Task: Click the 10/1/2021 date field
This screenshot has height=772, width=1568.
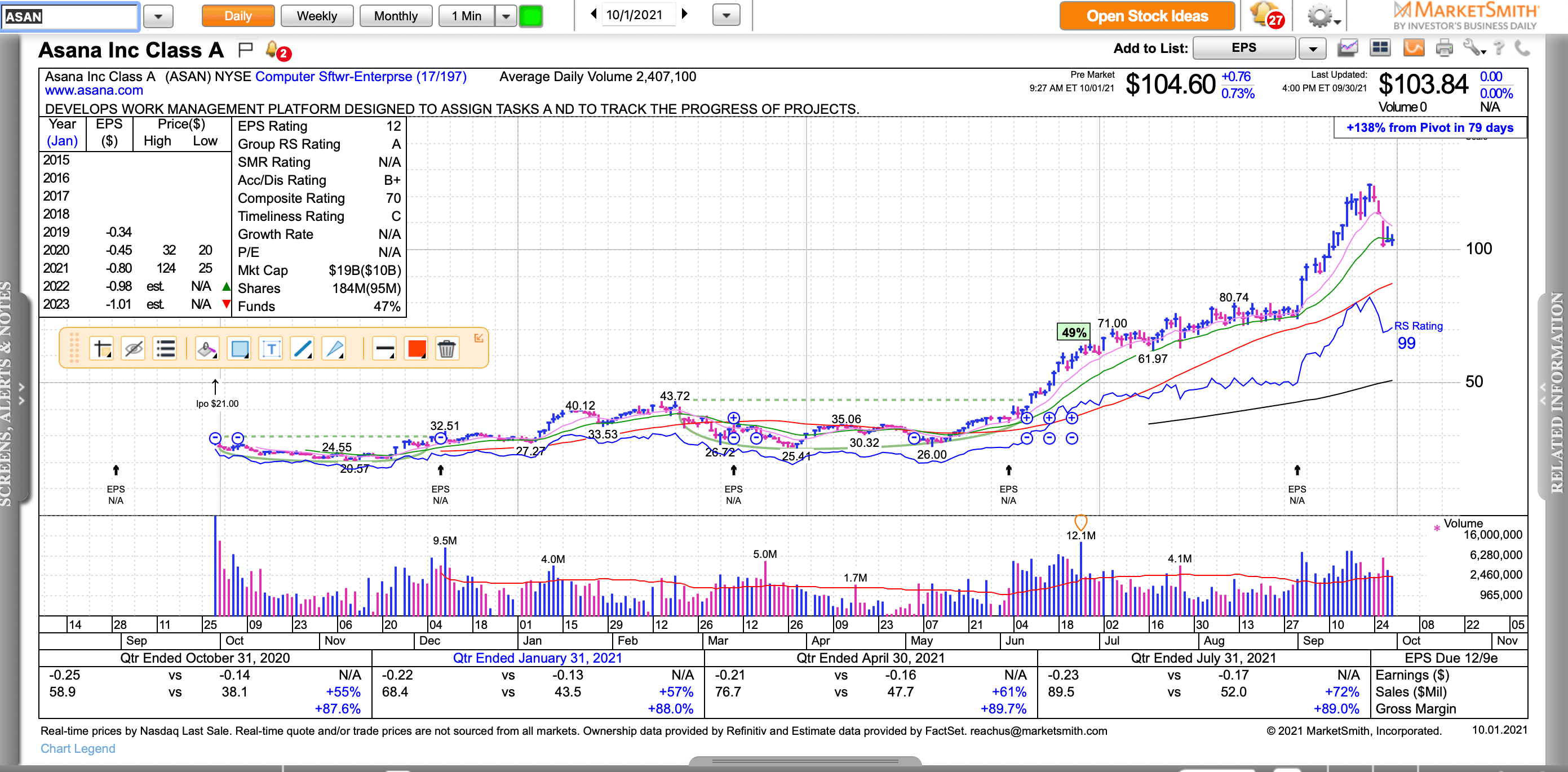Action: click(639, 15)
